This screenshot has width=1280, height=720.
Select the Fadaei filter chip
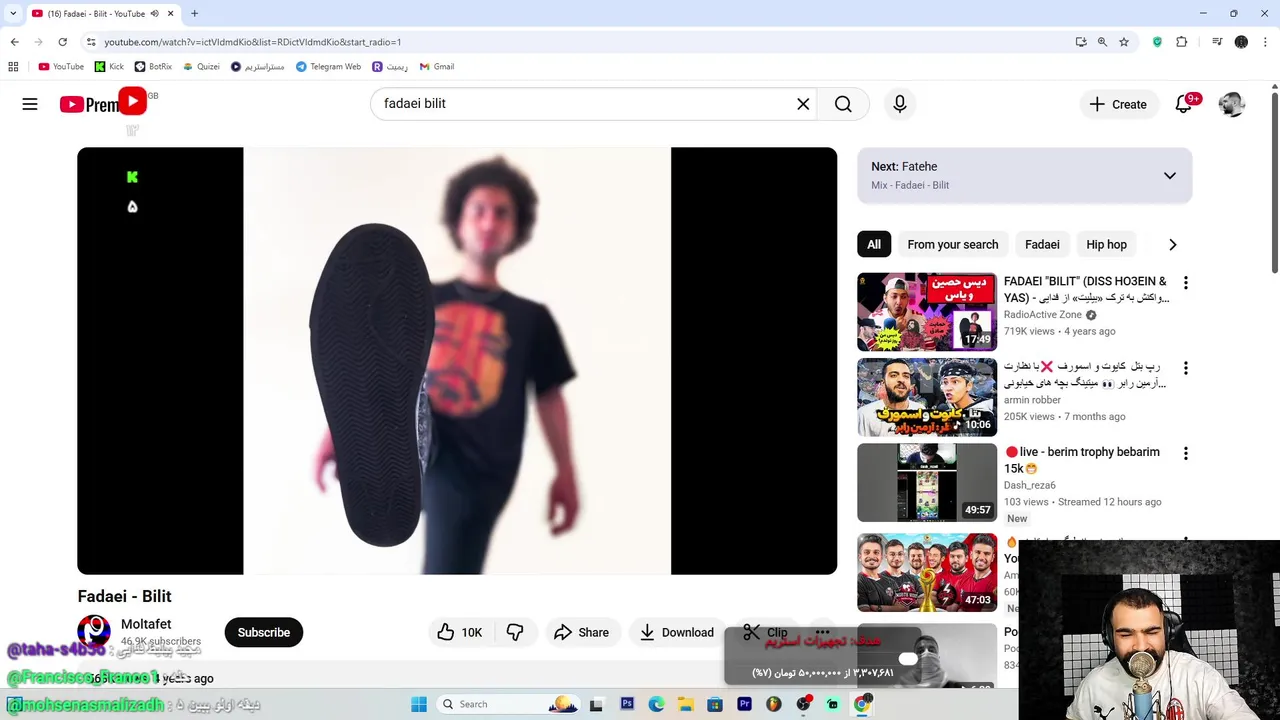click(x=1042, y=245)
